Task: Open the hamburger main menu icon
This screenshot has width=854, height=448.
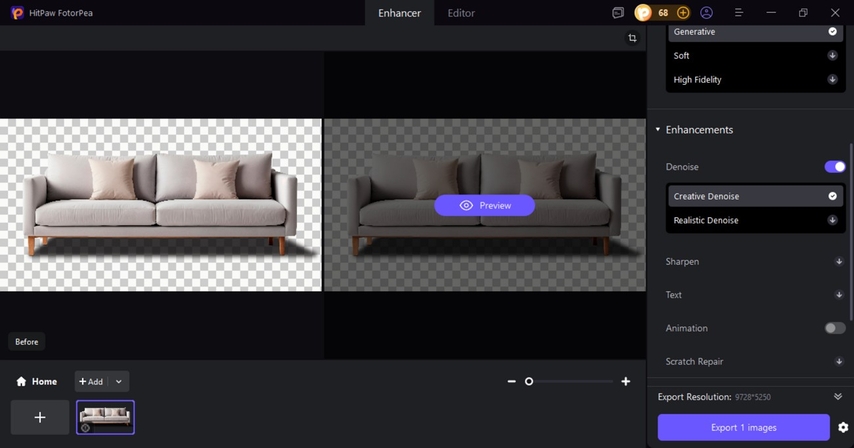Action: (x=738, y=13)
